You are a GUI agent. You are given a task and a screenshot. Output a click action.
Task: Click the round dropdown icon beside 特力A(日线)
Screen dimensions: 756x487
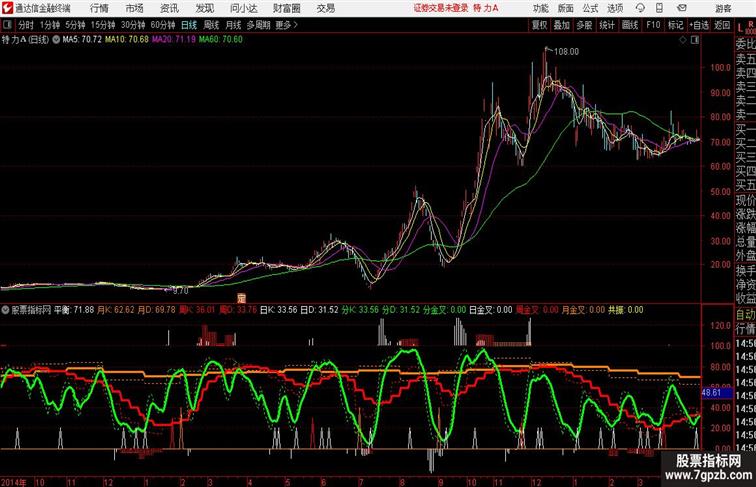point(56,40)
